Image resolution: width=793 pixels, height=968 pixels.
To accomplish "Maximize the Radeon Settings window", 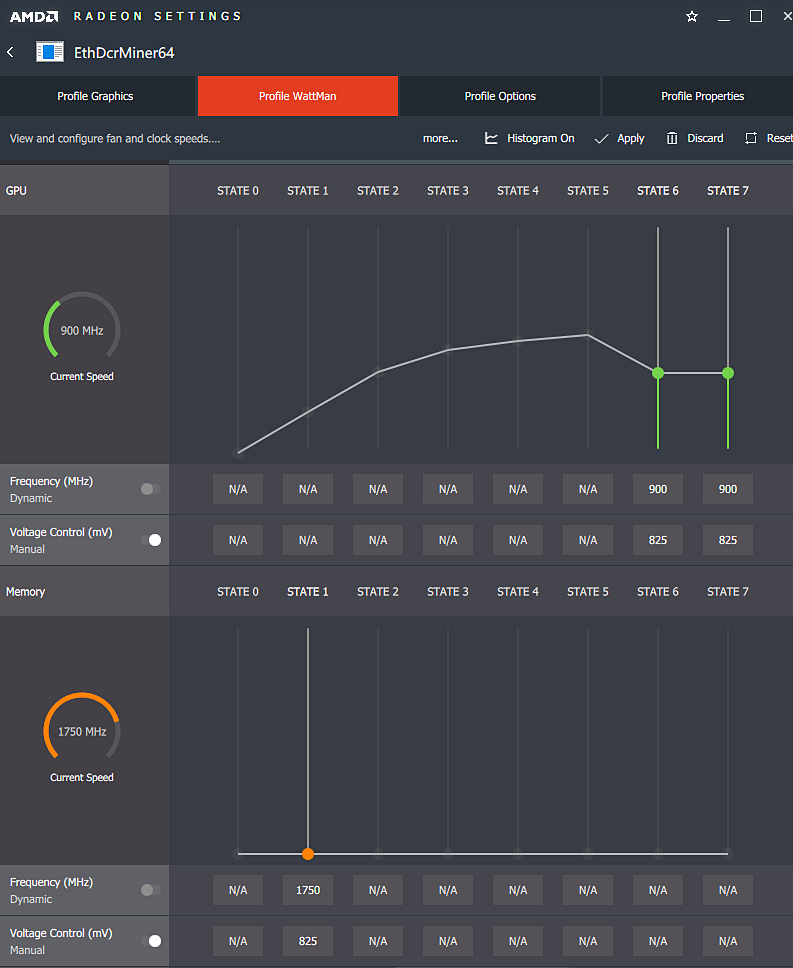I will point(756,16).
